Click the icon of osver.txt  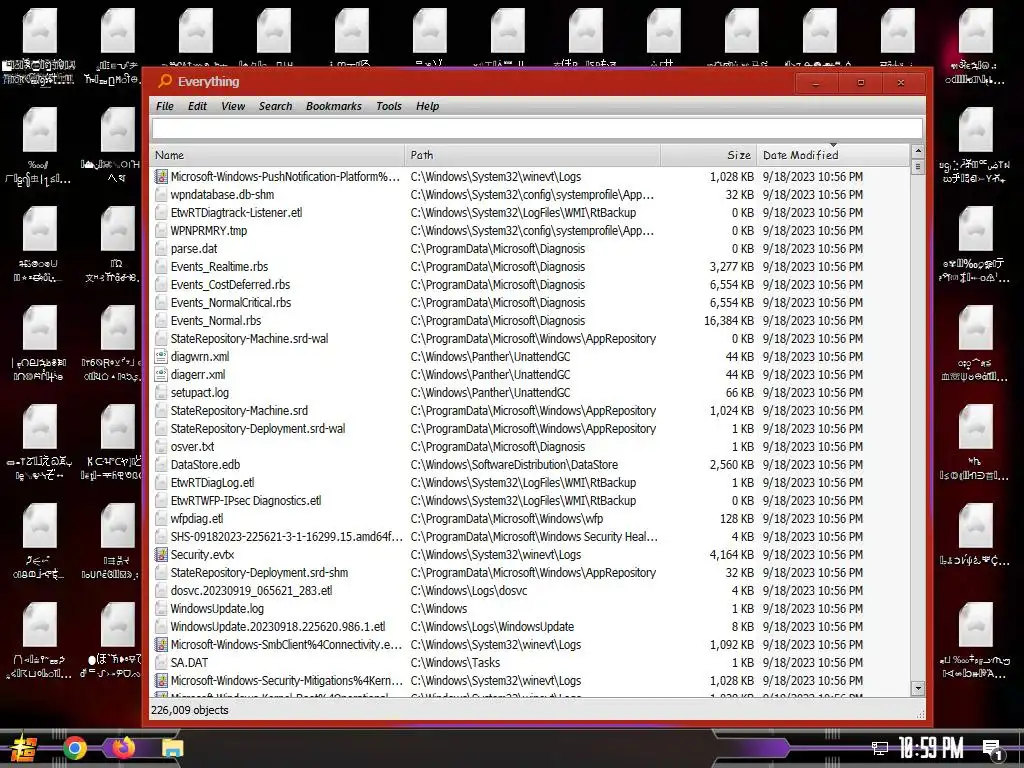(161, 446)
